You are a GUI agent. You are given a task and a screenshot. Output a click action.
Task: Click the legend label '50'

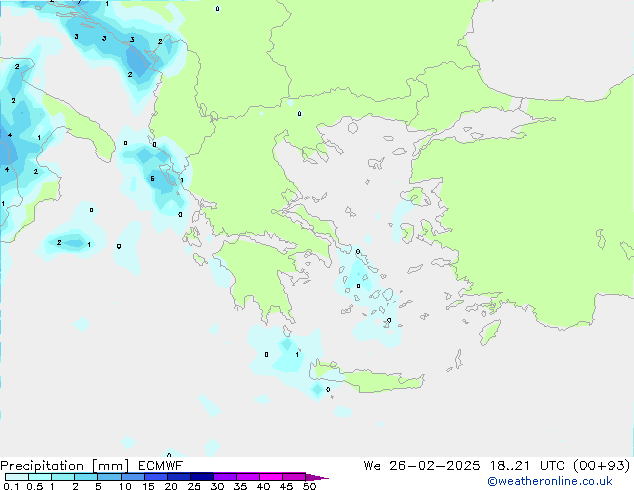309,486
